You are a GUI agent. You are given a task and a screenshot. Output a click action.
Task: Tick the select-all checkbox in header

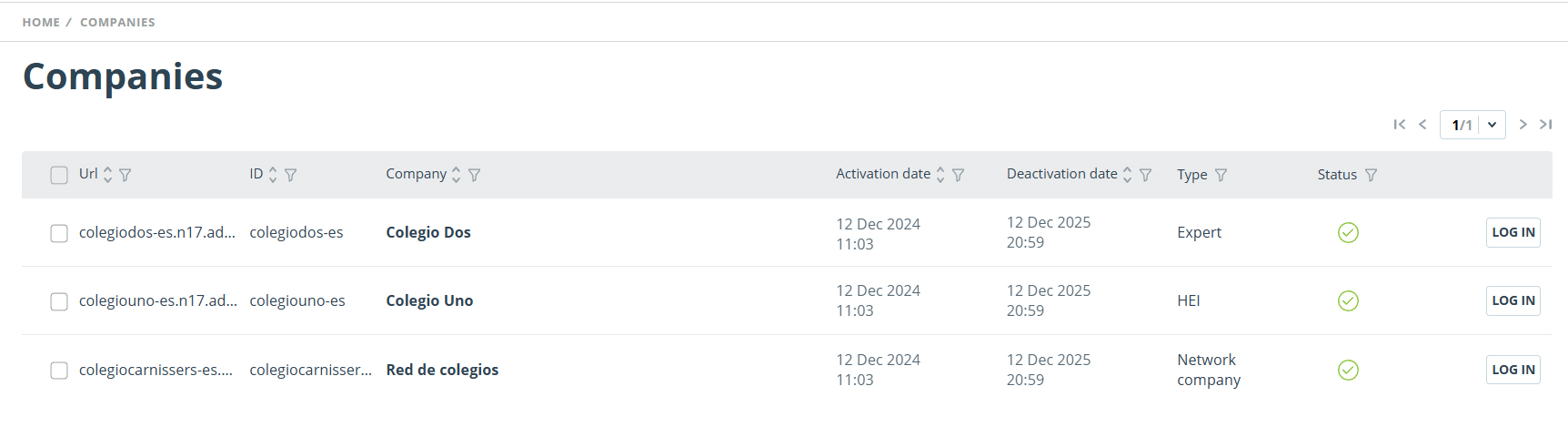[59, 175]
